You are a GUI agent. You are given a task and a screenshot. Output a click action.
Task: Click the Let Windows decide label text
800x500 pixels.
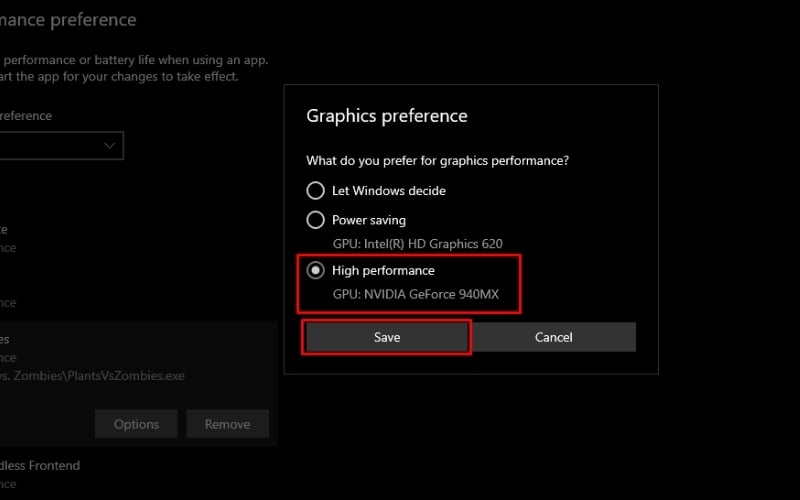389,191
